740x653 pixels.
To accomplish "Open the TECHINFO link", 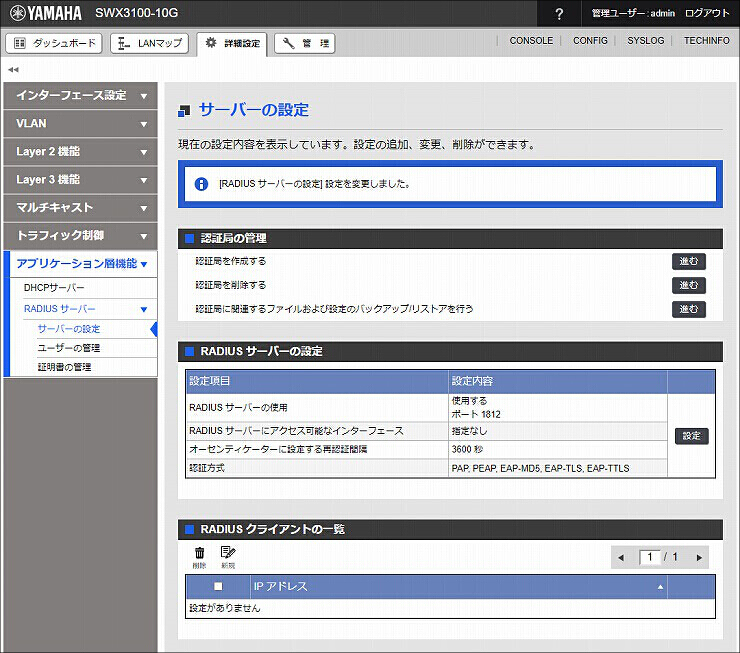I will 707,41.
